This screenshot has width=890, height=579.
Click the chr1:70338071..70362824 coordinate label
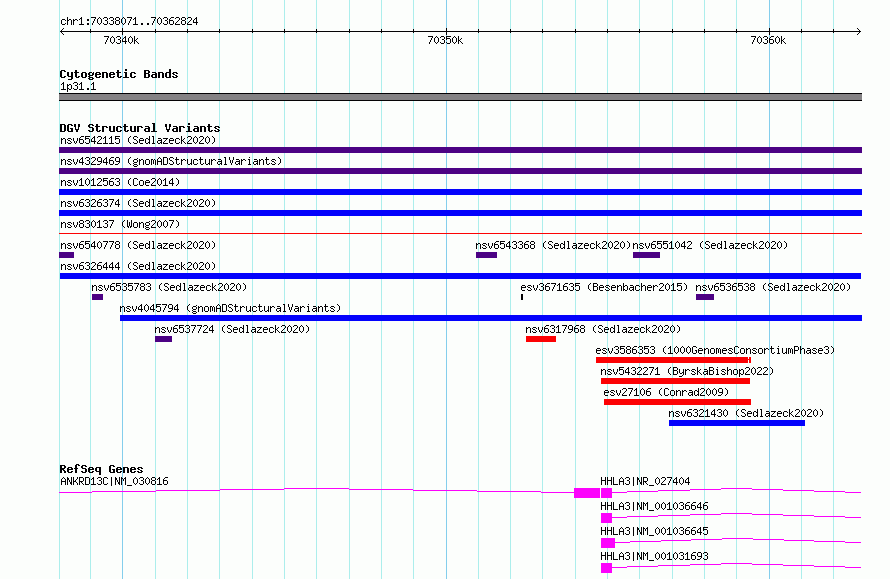coord(129,22)
